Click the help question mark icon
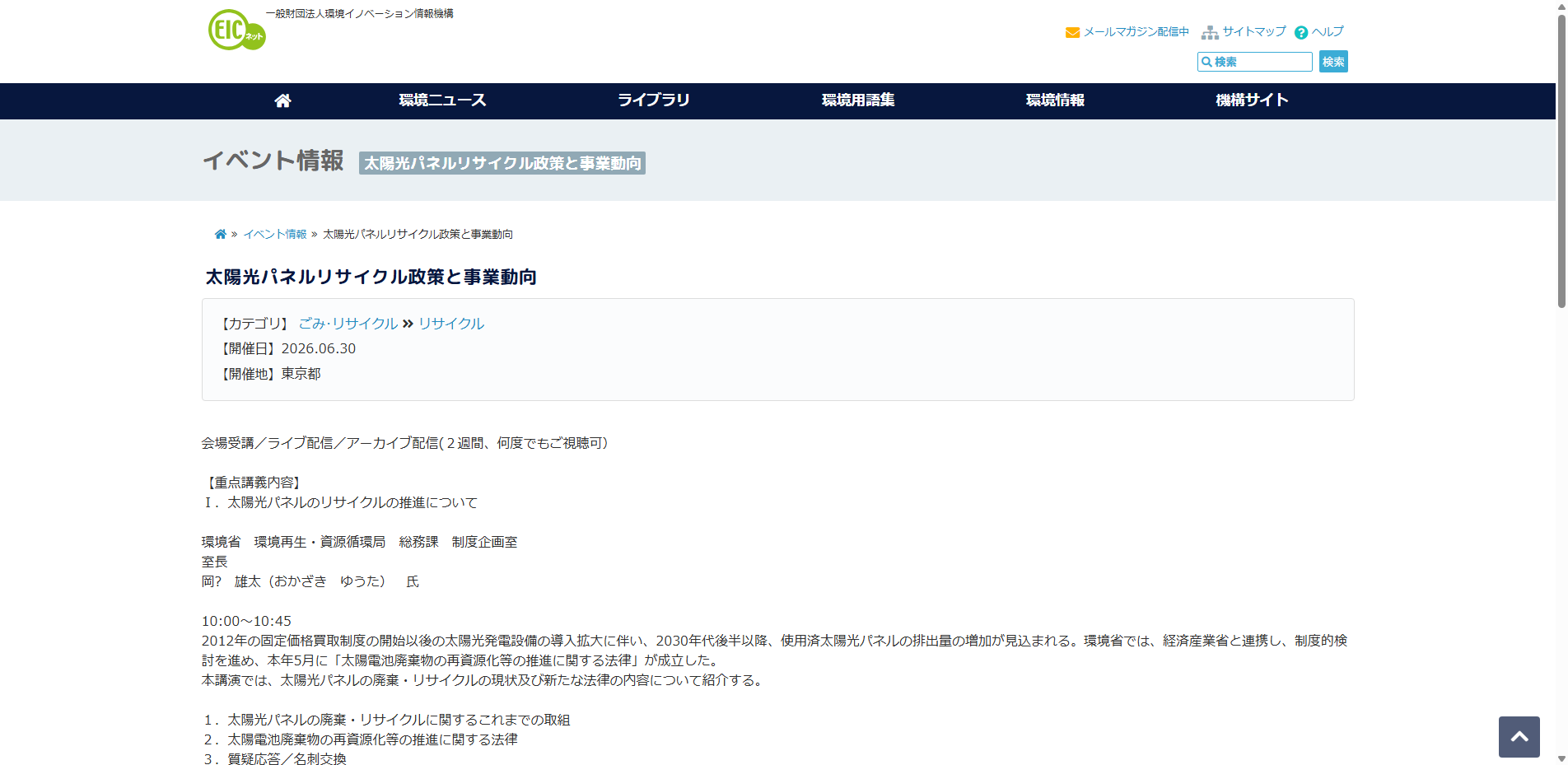Screen dimensions: 1568x765 (1301, 32)
